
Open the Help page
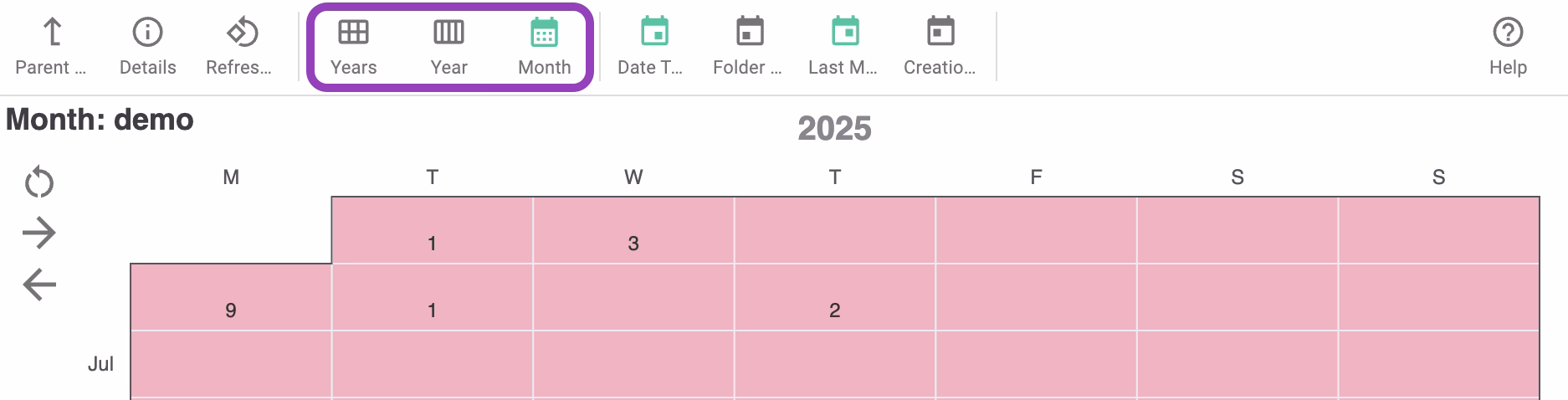point(1508,46)
